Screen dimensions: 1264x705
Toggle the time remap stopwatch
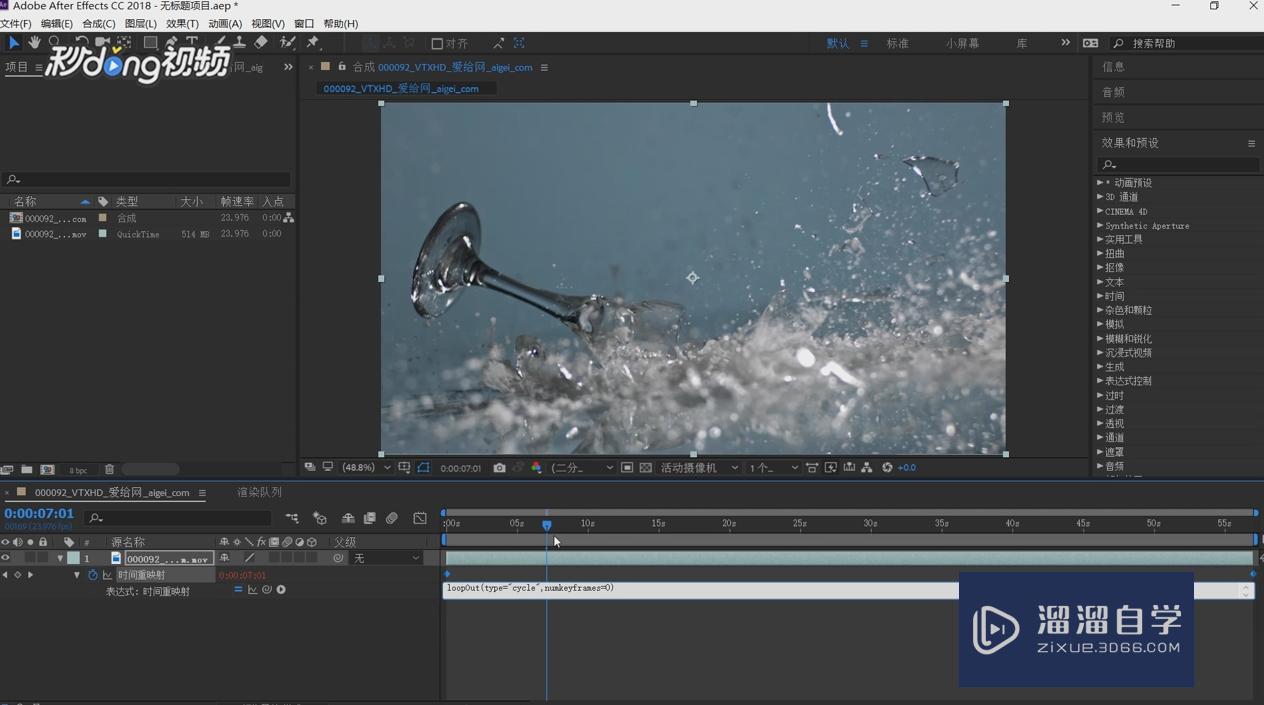pos(93,575)
